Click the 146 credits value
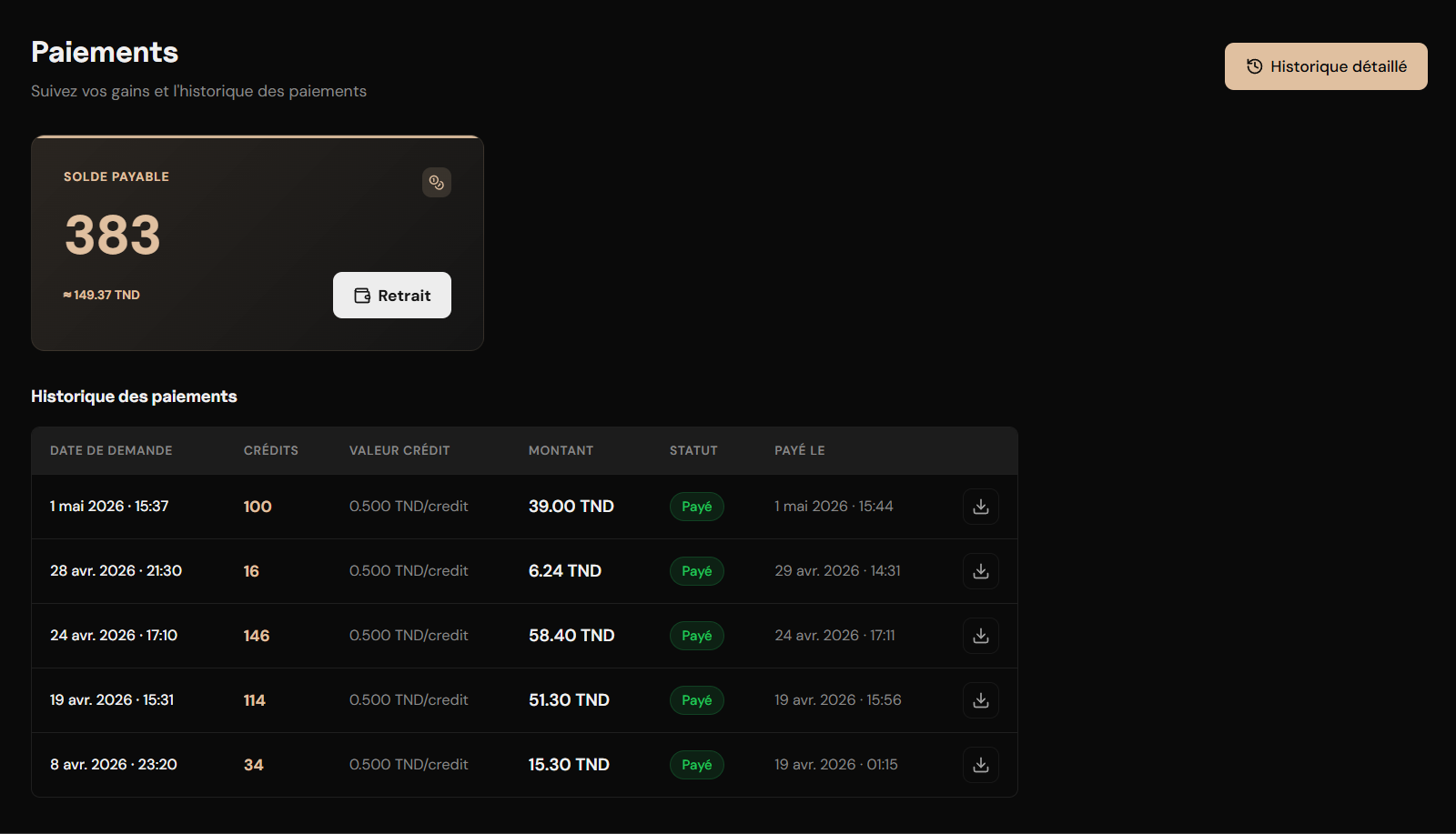The image size is (1456, 834). click(x=257, y=636)
